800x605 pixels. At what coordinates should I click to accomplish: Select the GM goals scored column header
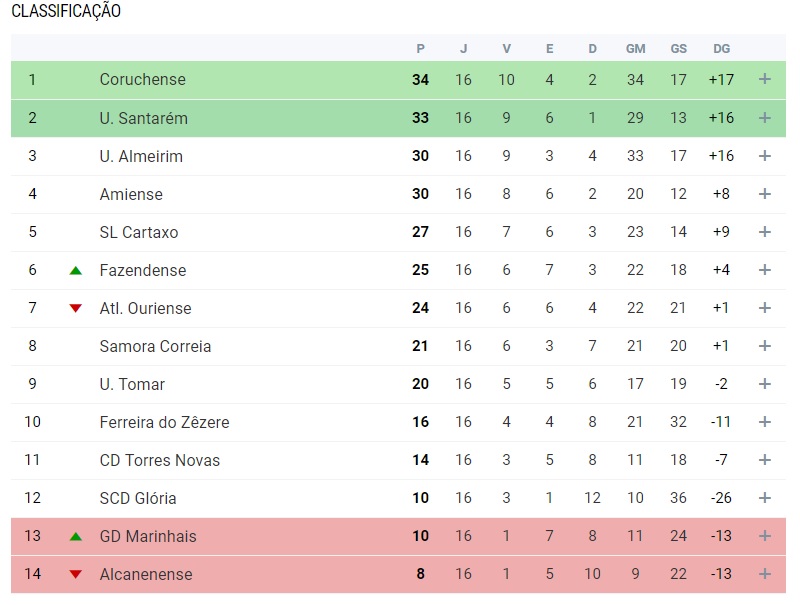tap(635, 48)
